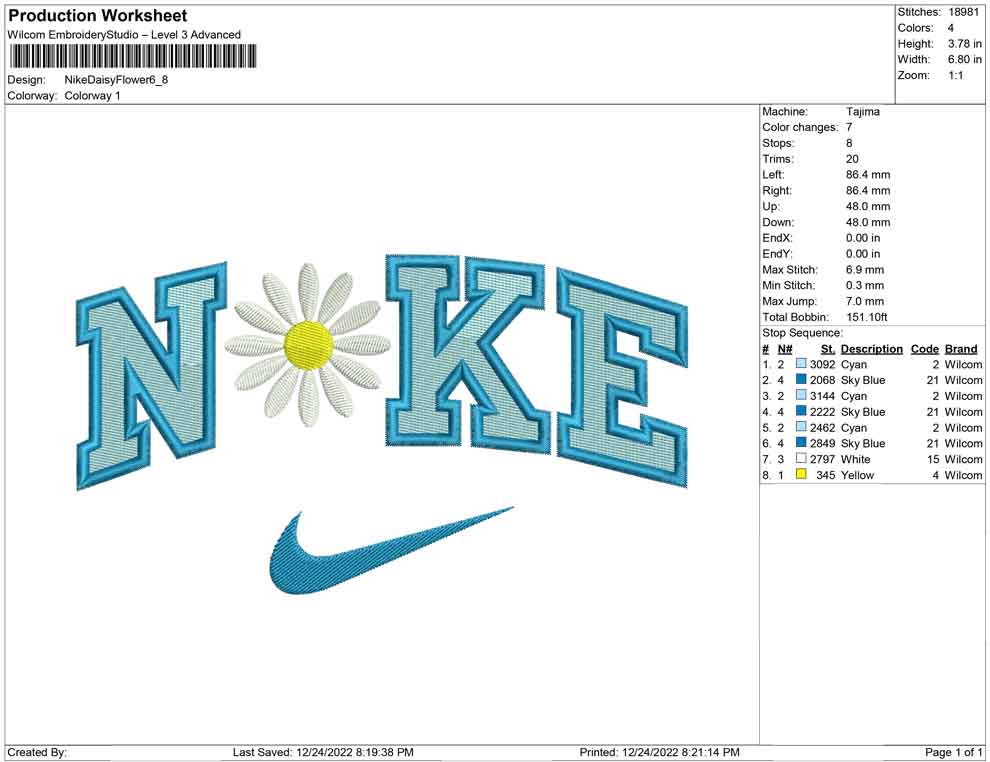Click the Production Worksheet title
The width and height of the screenshot is (990, 762).
[98, 16]
